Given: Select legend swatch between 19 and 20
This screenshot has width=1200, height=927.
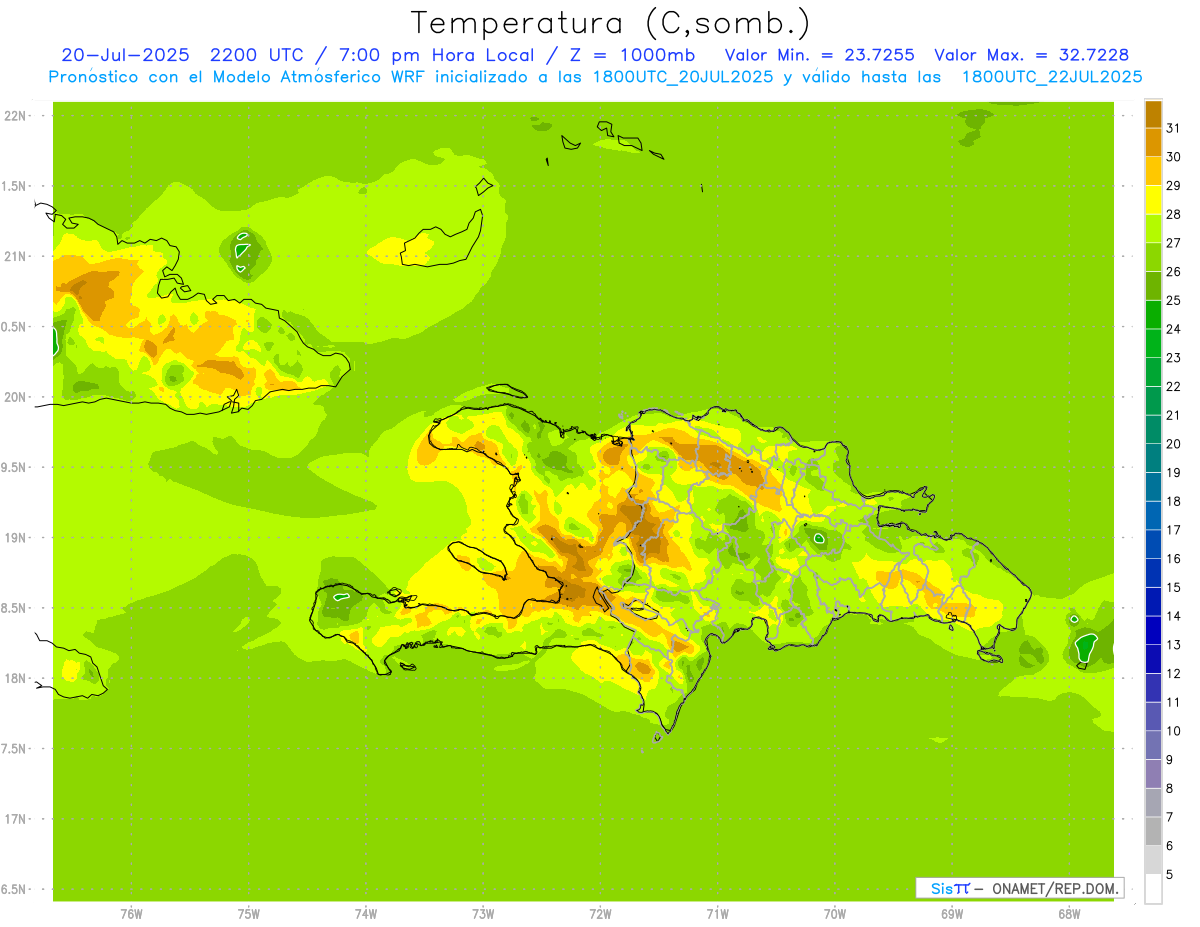Looking at the screenshot, I should (1153, 458).
